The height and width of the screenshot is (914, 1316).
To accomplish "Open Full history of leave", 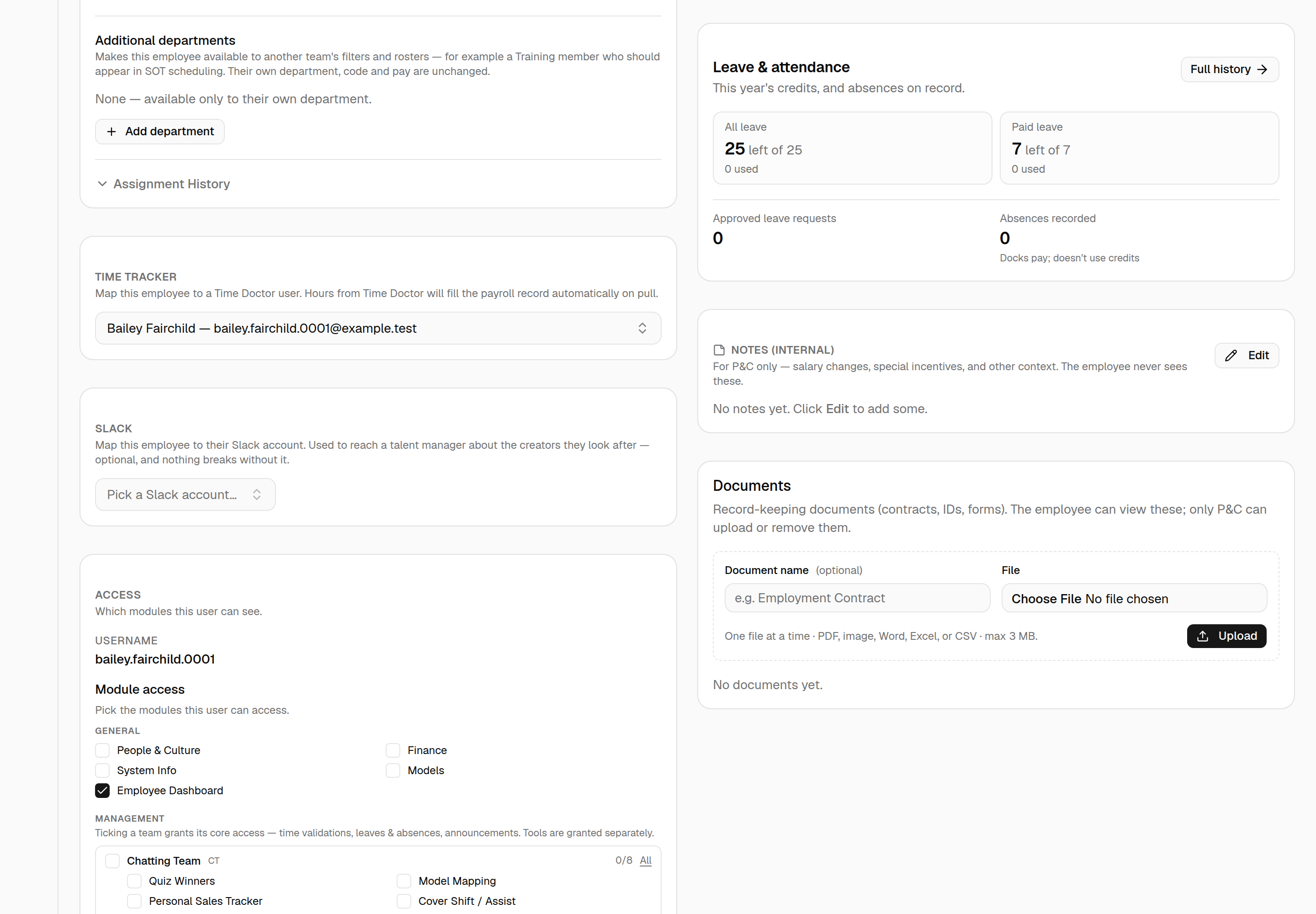I will 1230,69.
